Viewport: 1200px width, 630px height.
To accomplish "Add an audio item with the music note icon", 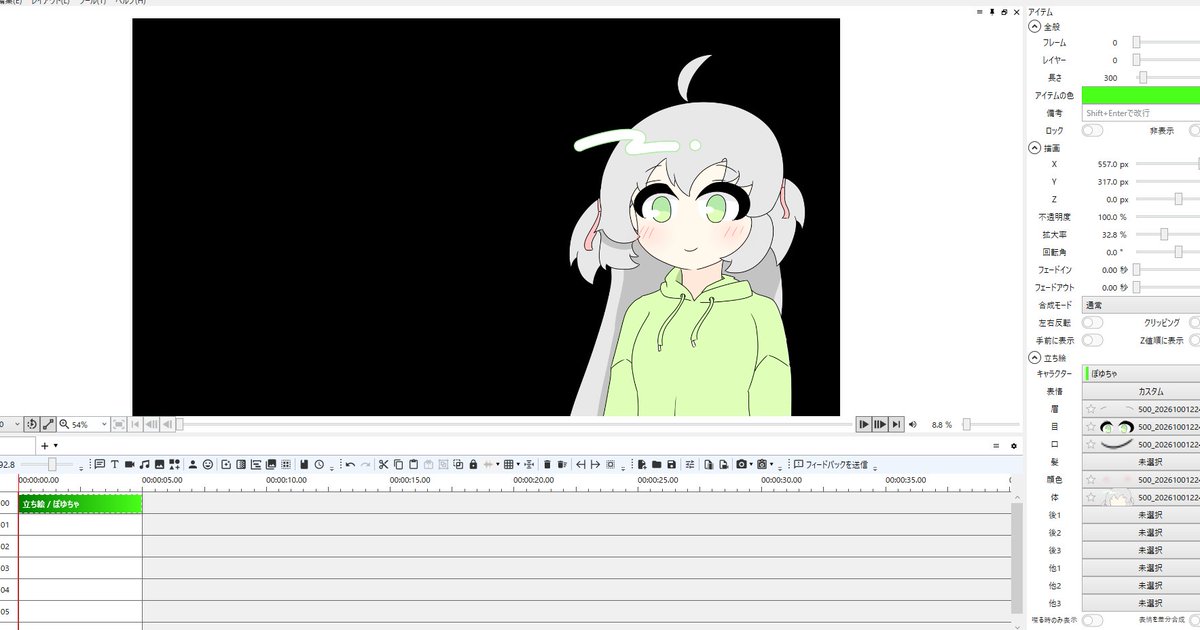I will pos(145,464).
